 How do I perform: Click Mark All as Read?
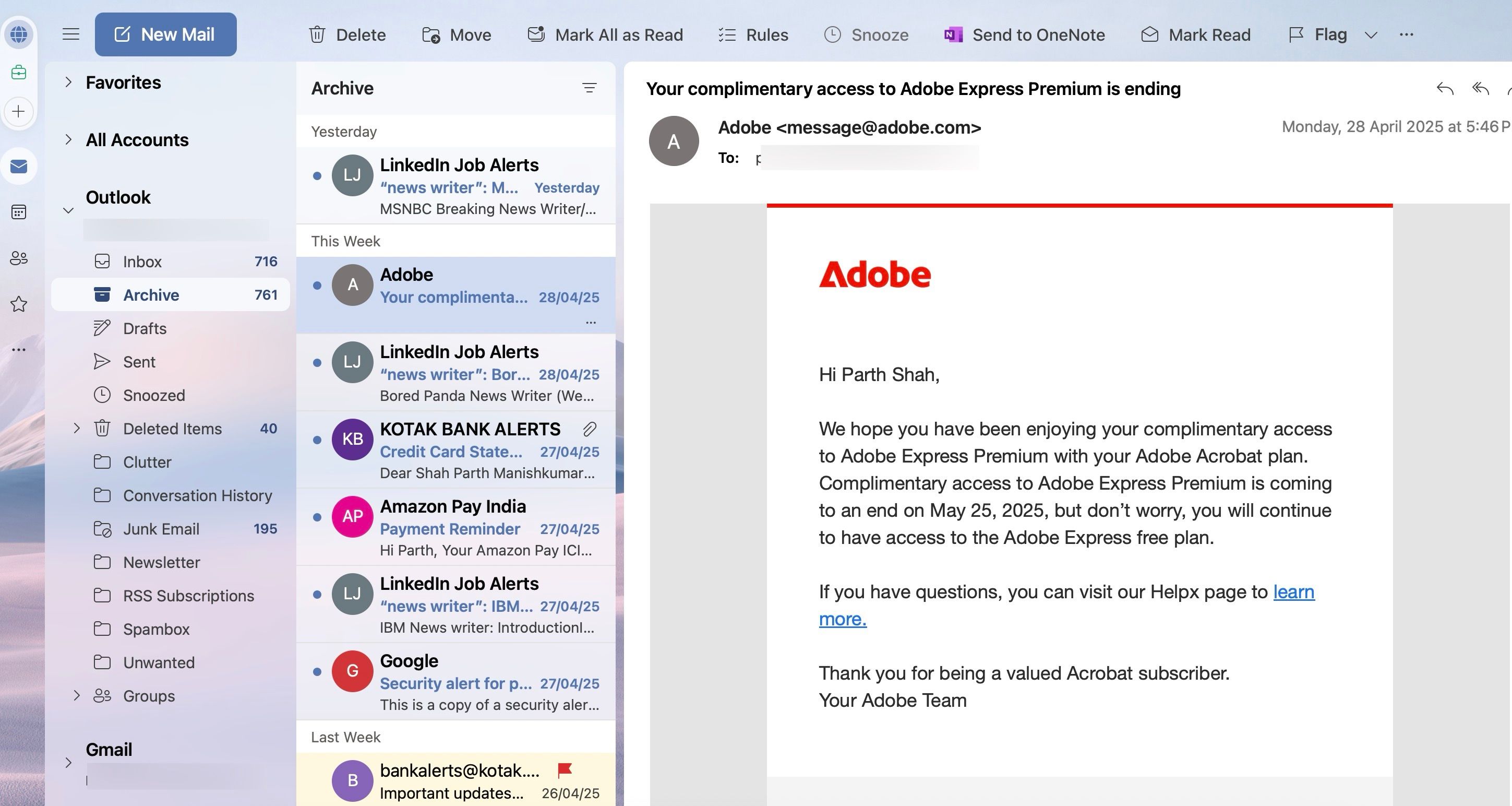click(605, 34)
